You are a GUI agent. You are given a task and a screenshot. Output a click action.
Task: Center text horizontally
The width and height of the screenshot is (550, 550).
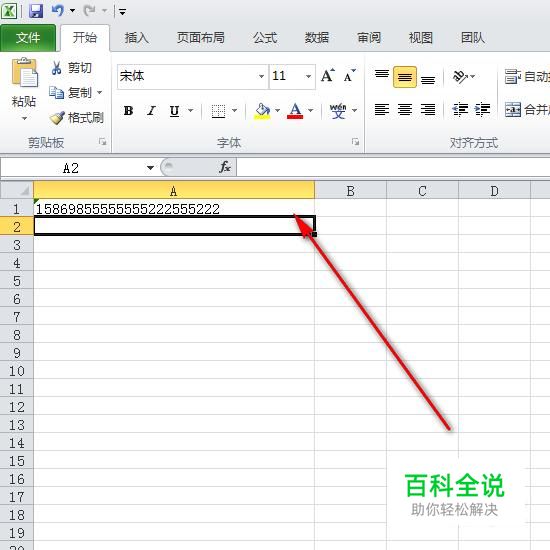pos(405,110)
